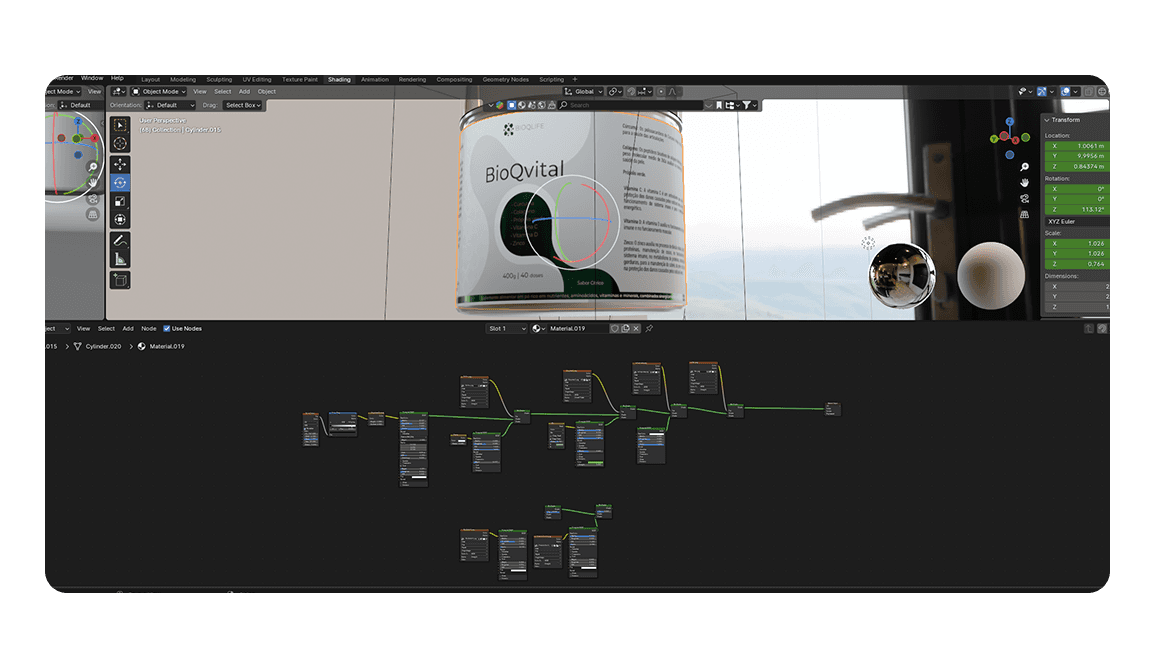
Task: Toggle viewport overlays button
Action: click(1065, 91)
